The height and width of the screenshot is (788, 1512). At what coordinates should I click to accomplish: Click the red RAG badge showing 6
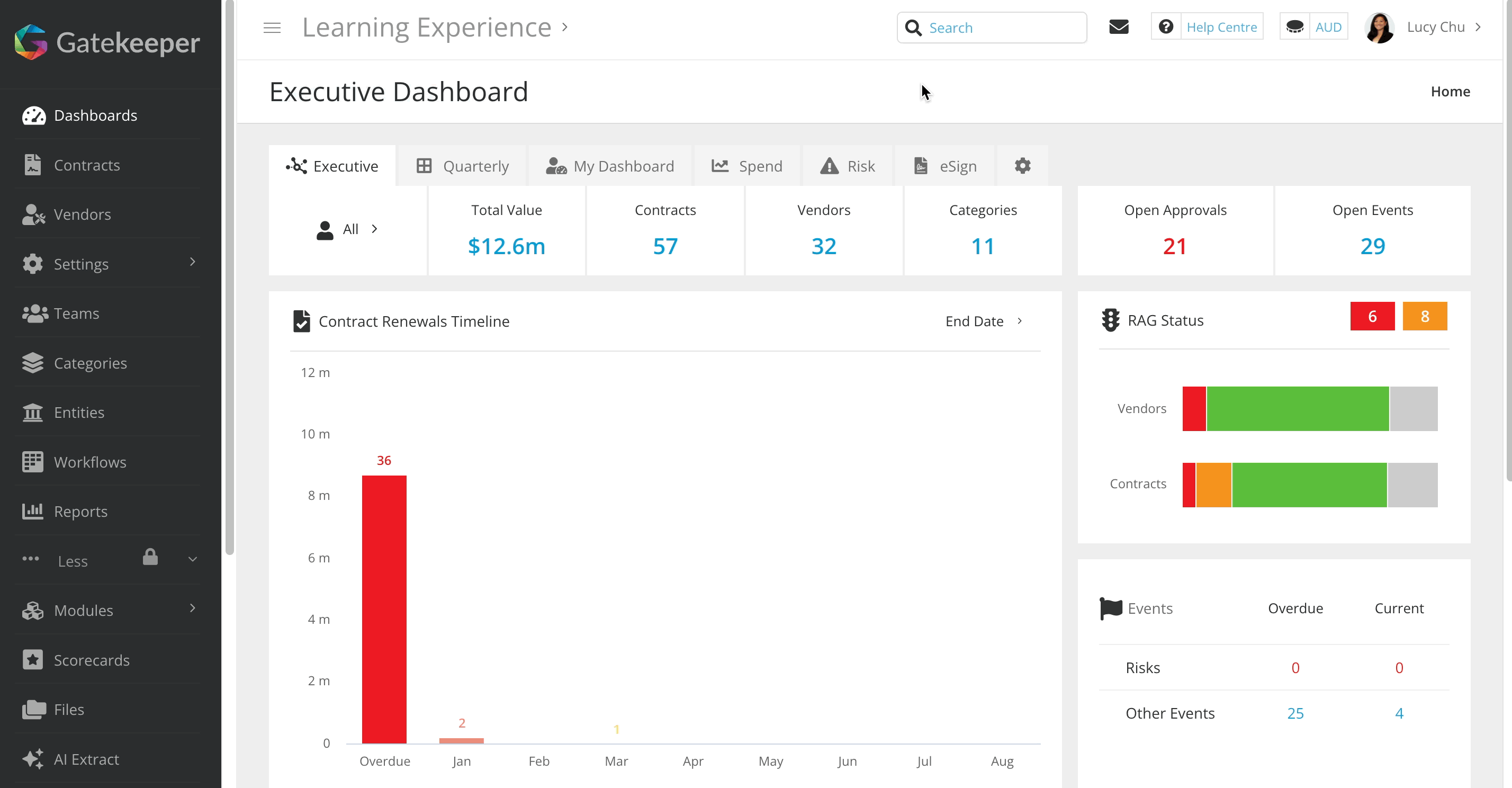pos(1372,317)
